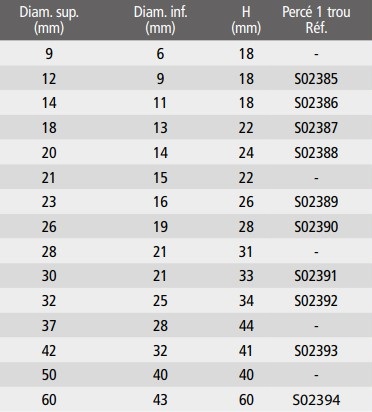Click reference S02389
This screenshot has height=412, width=372.
point(316,202)
